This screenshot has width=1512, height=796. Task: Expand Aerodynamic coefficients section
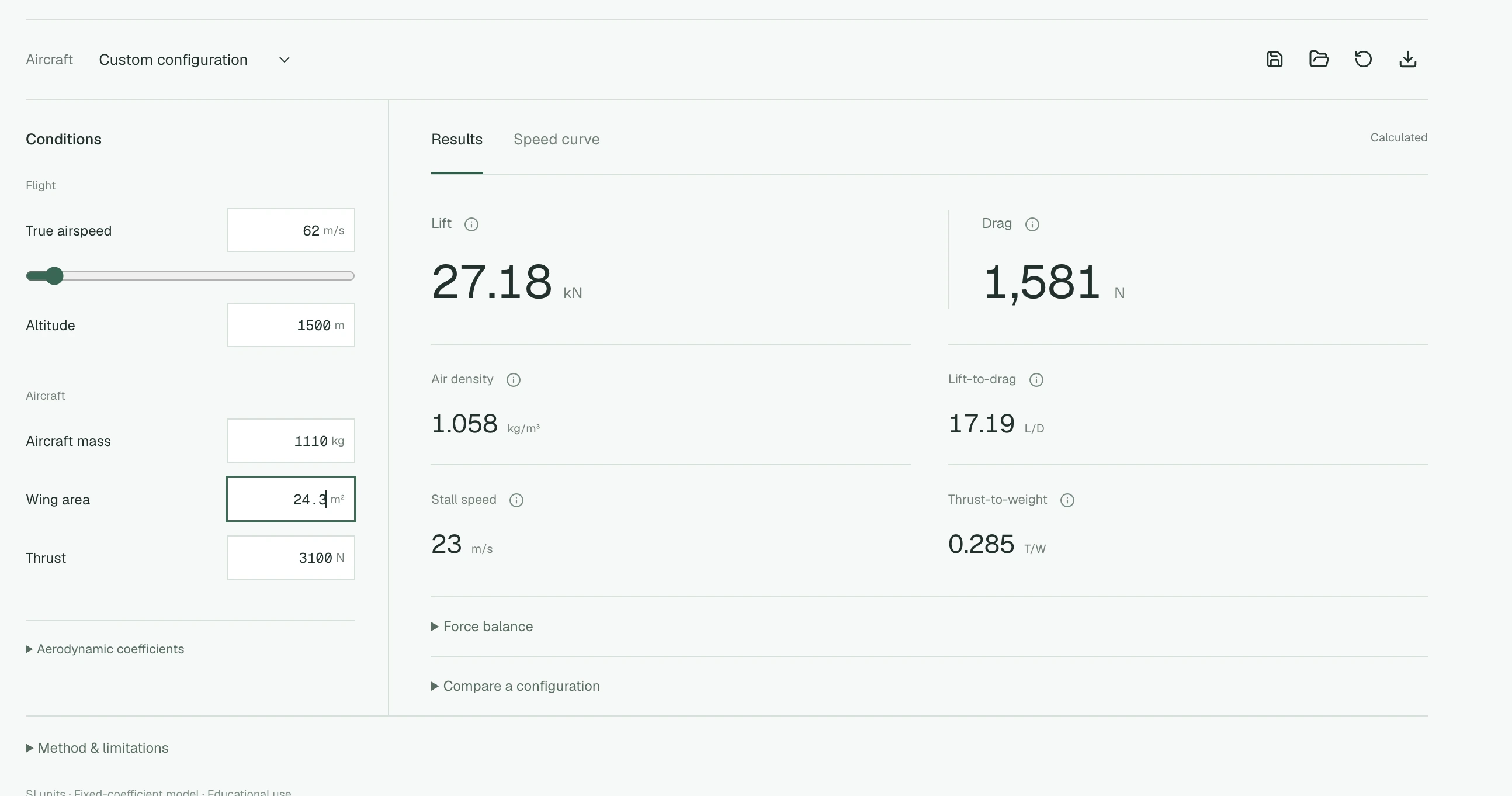point(105,649)
